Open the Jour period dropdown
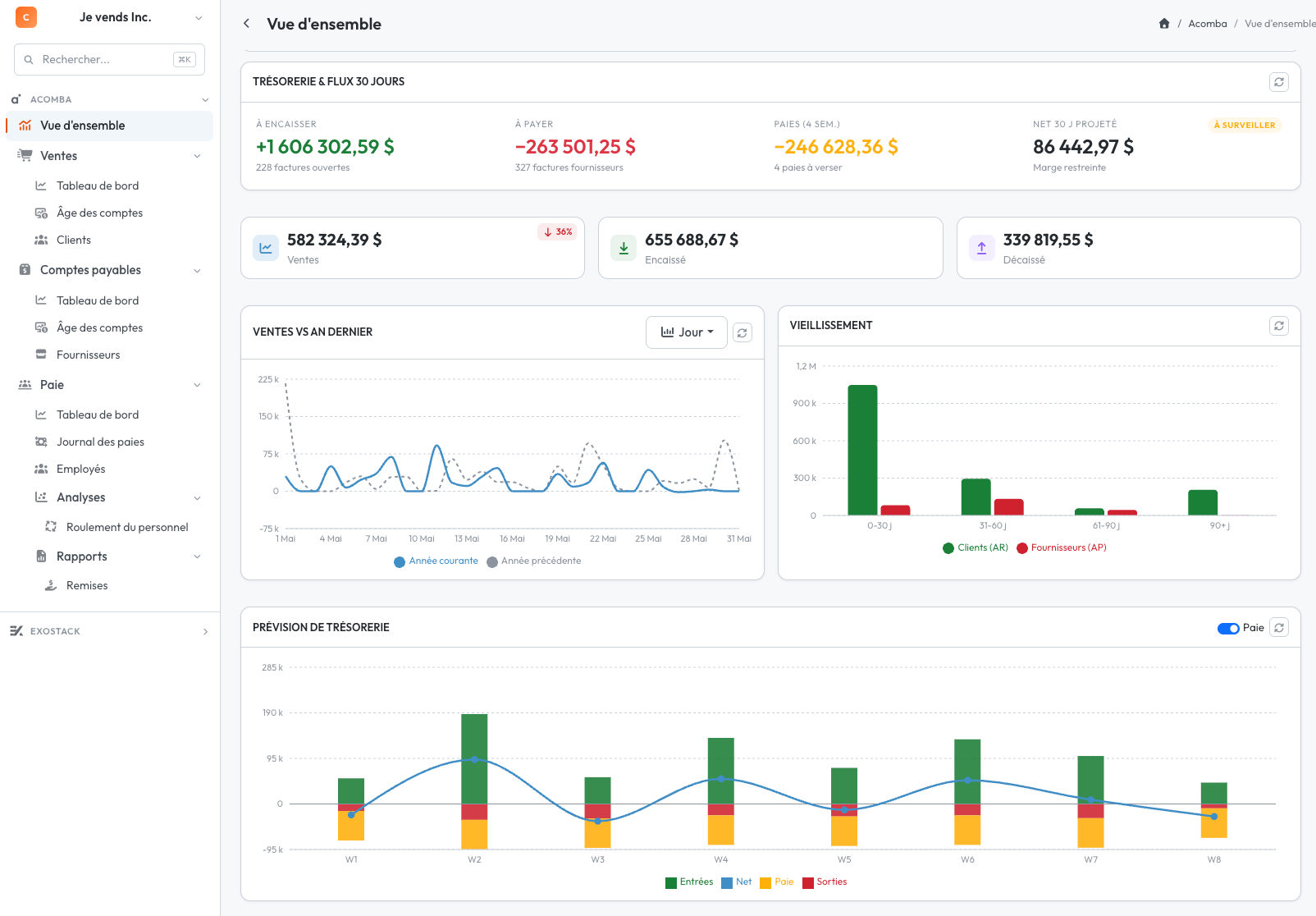 click(687, 332)
